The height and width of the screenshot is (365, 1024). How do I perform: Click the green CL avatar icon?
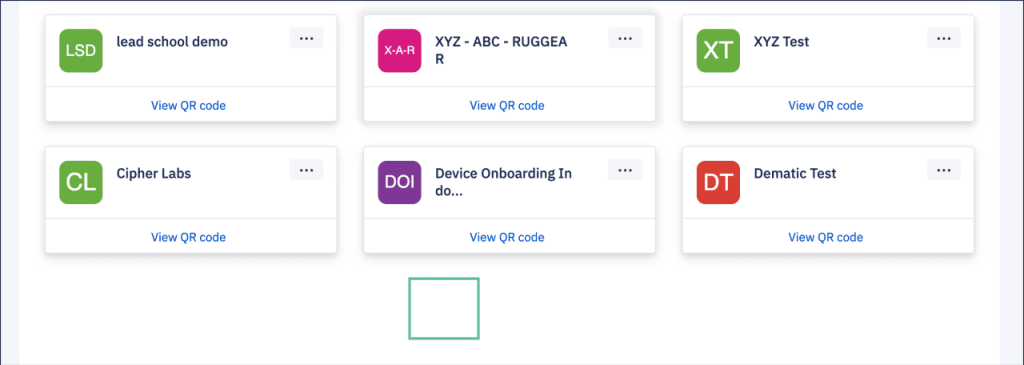(81, 182)
